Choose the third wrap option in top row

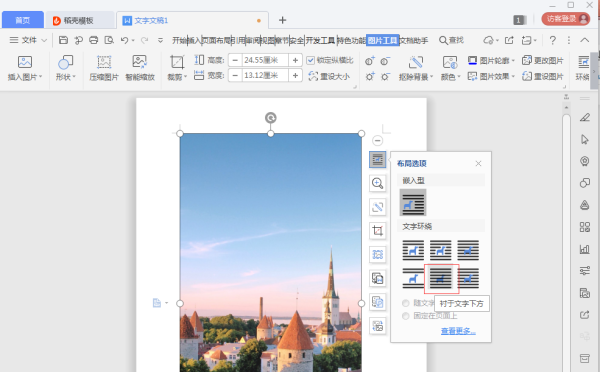coord(468,250)
